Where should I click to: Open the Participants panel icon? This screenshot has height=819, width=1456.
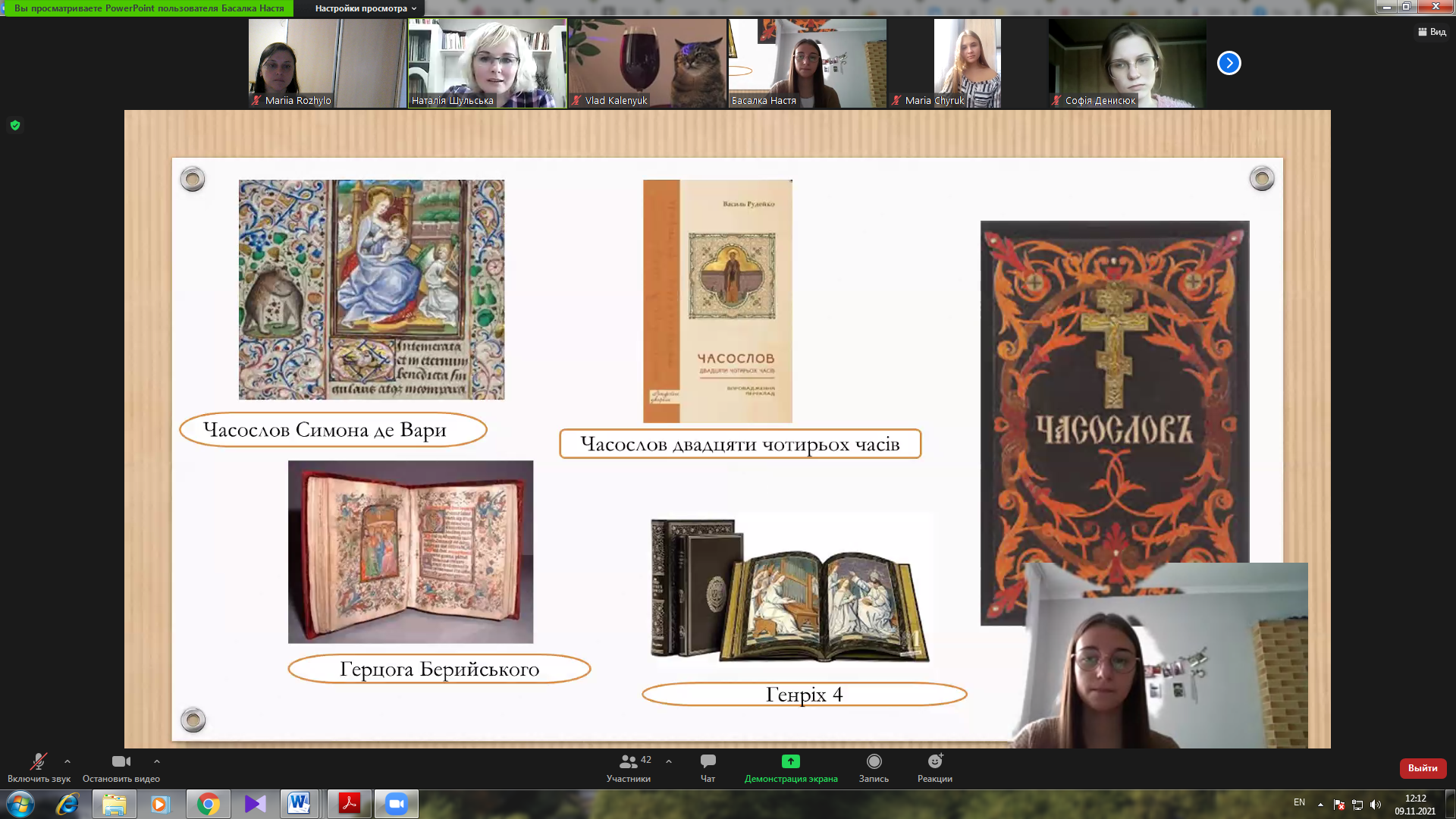click(628, 761)
